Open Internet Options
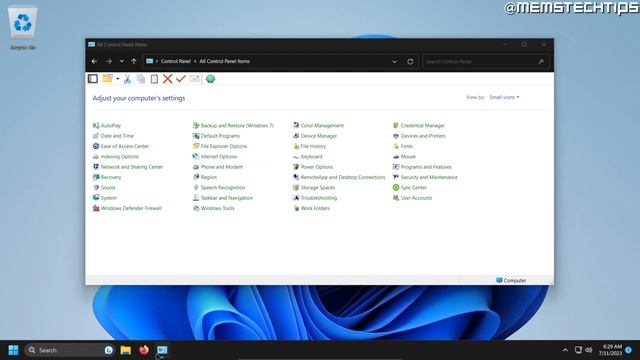 pos(214,157)
